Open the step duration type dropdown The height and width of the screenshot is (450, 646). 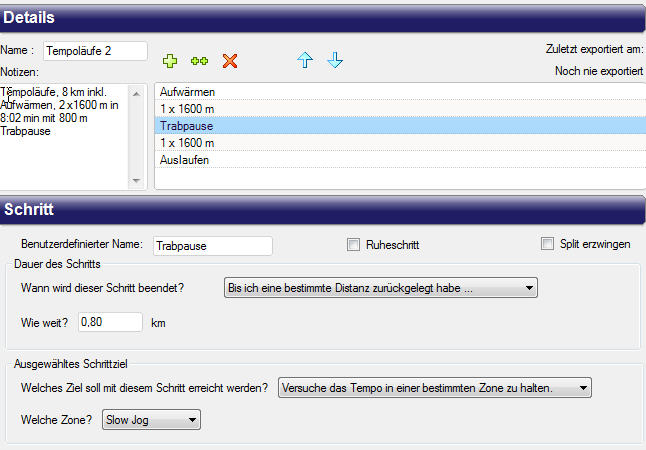click(x=381, y=288)
